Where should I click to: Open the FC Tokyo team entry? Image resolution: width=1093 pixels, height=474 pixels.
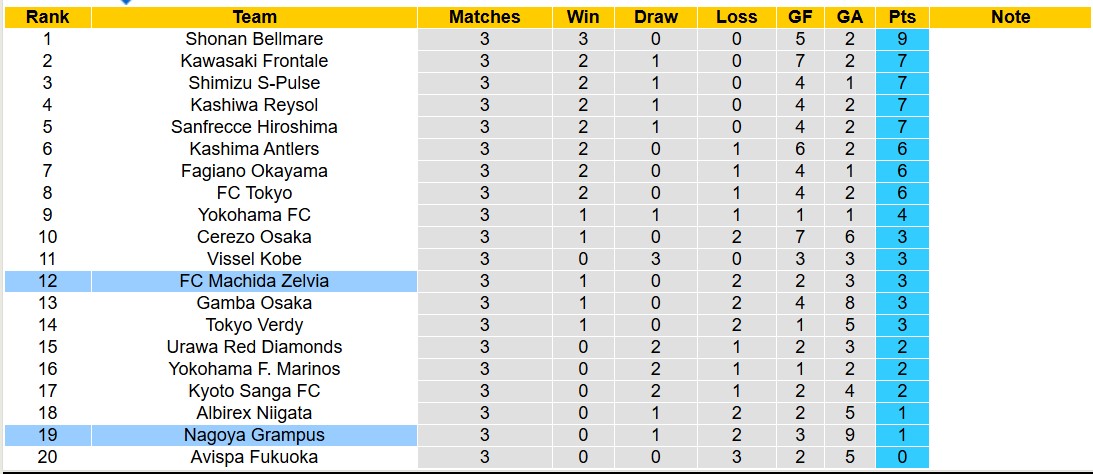254,193
